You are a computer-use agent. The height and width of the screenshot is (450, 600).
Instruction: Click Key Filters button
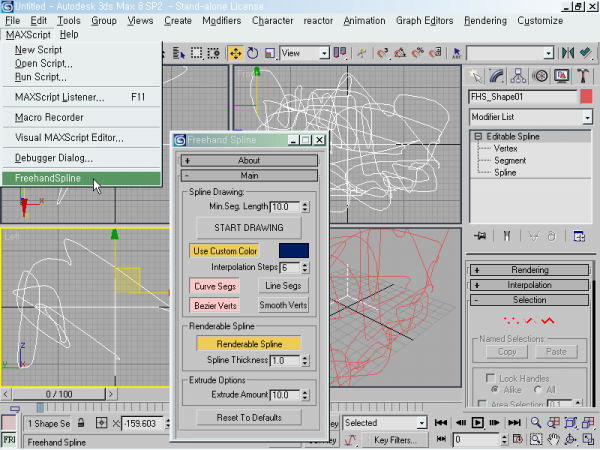tap(395, 440)
